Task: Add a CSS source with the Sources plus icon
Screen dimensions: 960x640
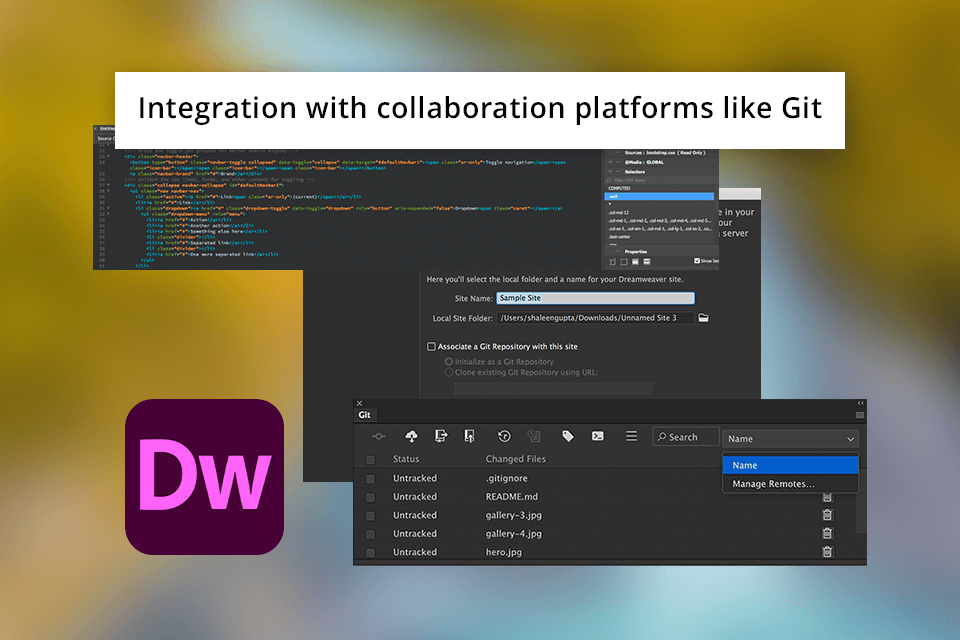Action: click(x=610, y=152)
